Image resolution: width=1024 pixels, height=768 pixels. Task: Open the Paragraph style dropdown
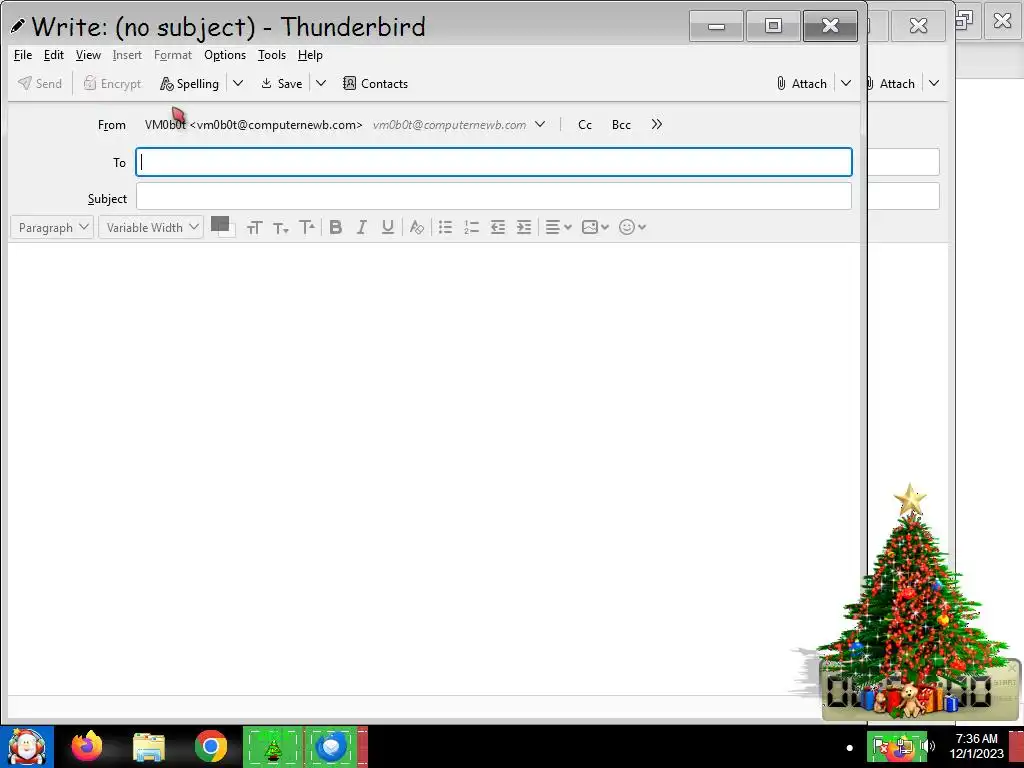click(x=52, y=227)
